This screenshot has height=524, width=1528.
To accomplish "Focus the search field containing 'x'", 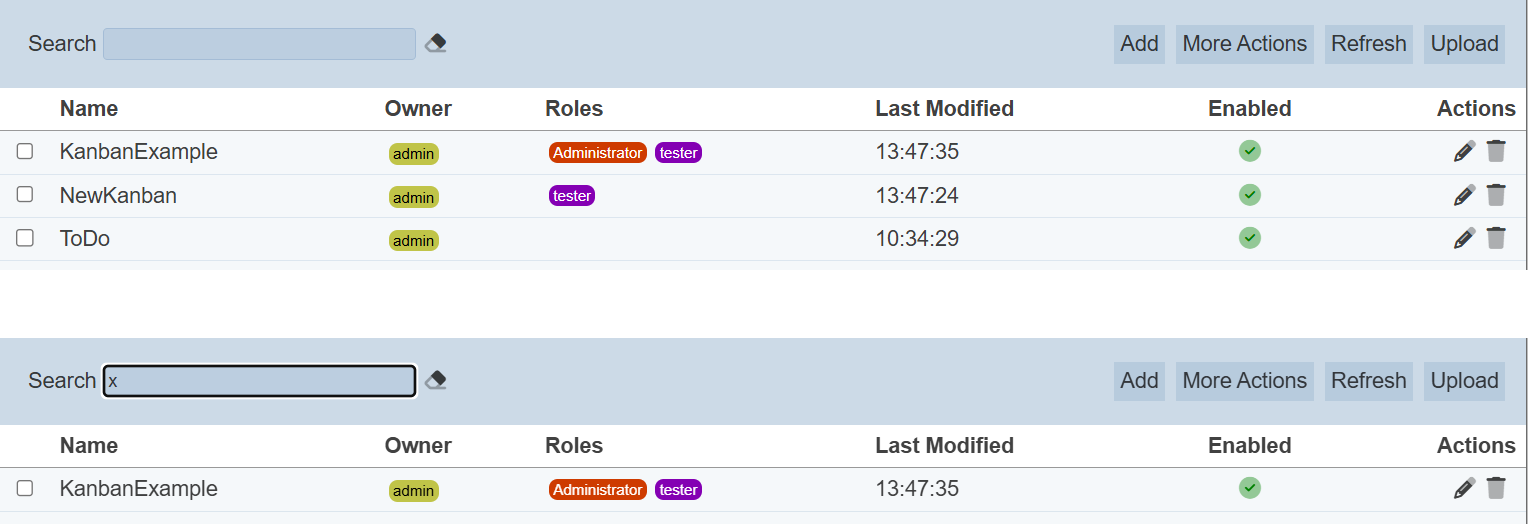I will tap(260, 381).
